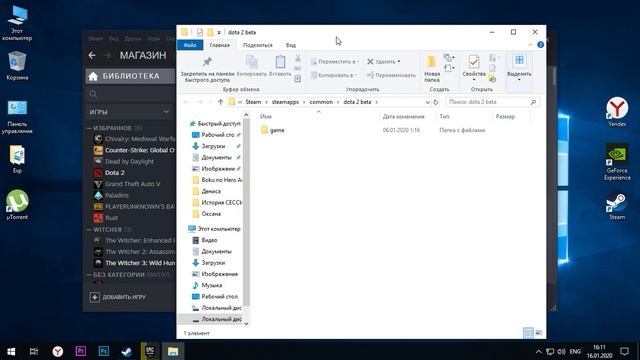Image resolution: width=640 pixels, height=360 pixels.
Task: Expand the Games filter dropdown in Steam
Action: pos(166,111)
